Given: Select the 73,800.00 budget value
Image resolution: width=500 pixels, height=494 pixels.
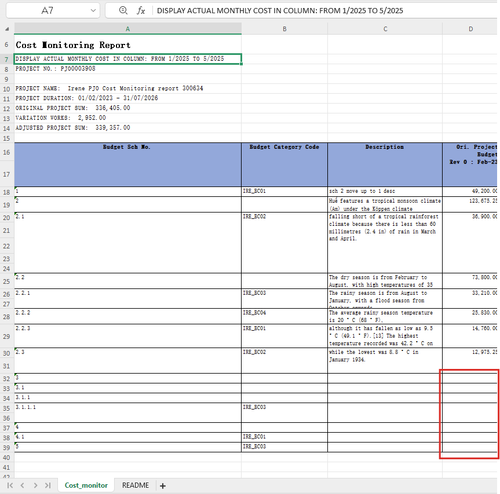Looking at the screenshot, I should (x=470, y=281).
